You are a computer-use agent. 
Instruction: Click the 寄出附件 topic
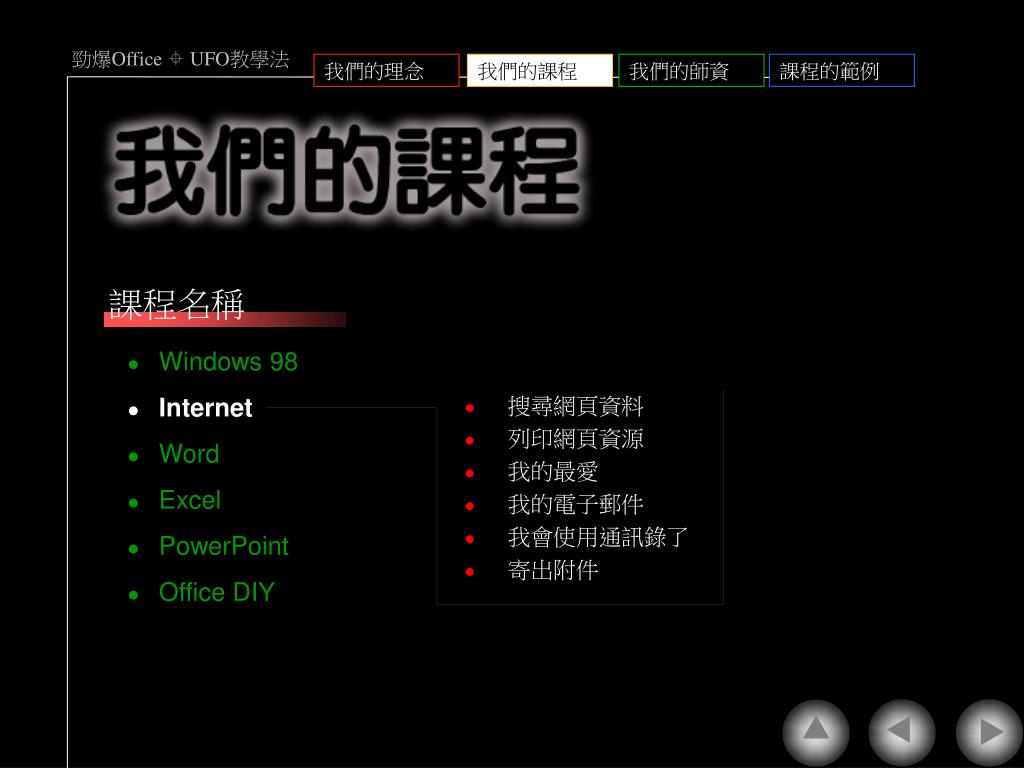tap(552, 570)
